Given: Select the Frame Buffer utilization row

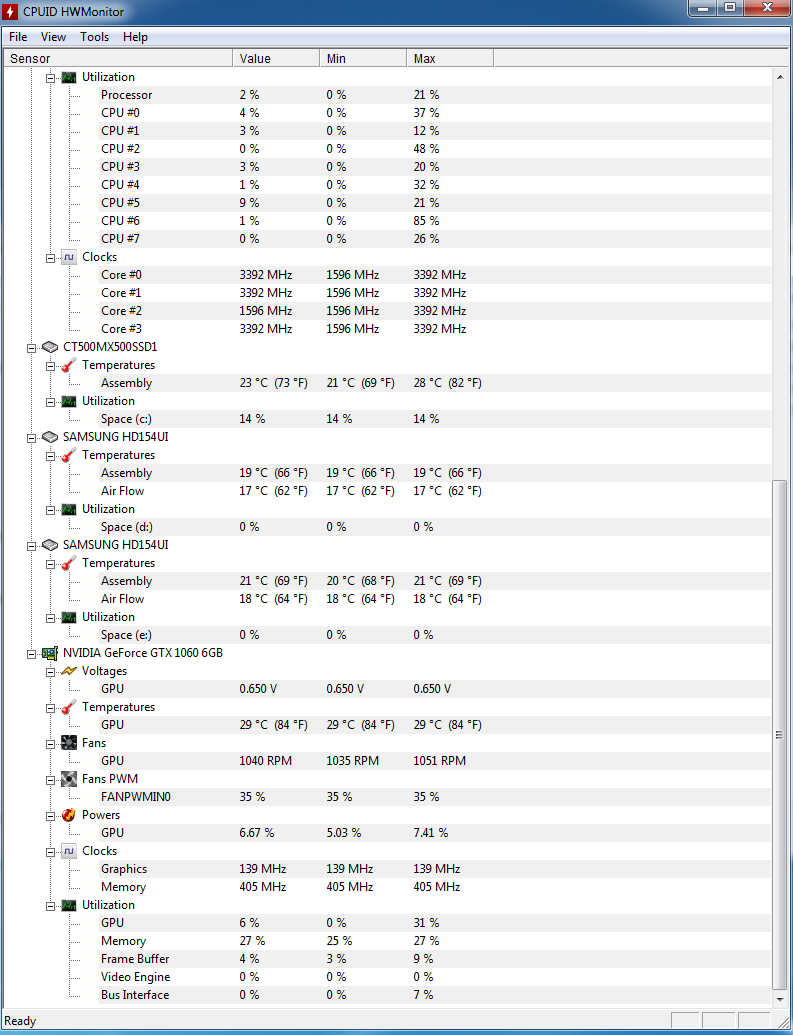Looking at the screenshot, I should coord(135,959).
